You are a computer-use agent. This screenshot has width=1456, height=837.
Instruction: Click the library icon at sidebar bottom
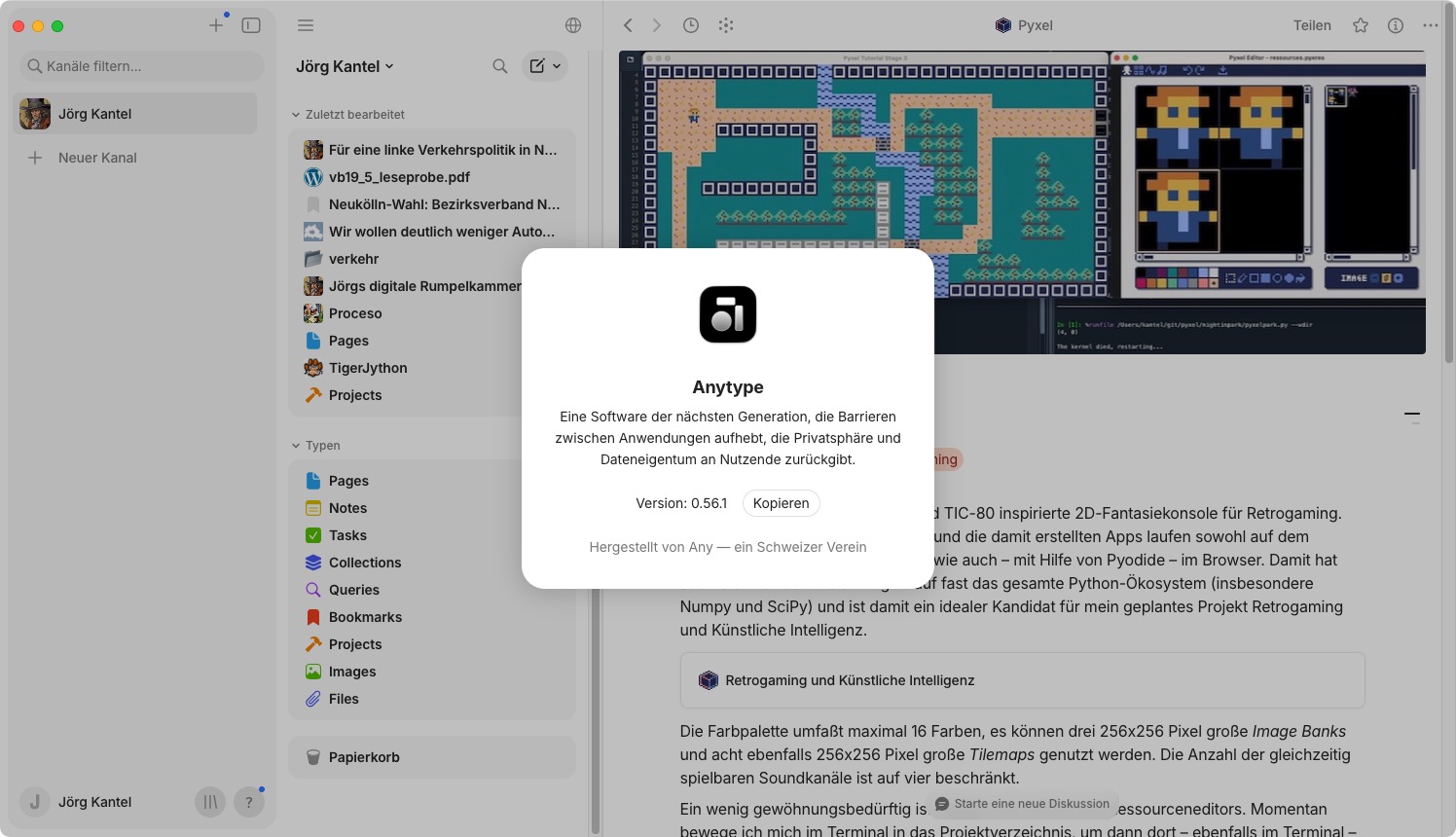(209, 802)
